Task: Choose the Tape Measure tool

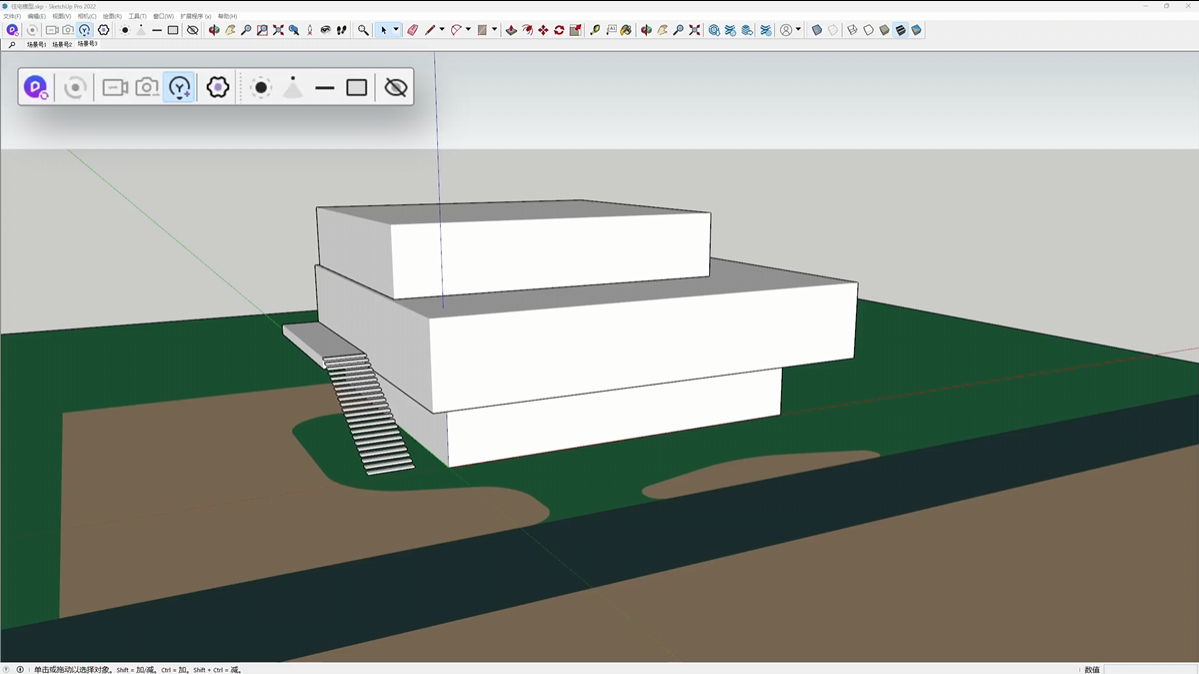Action: [595, 30]
